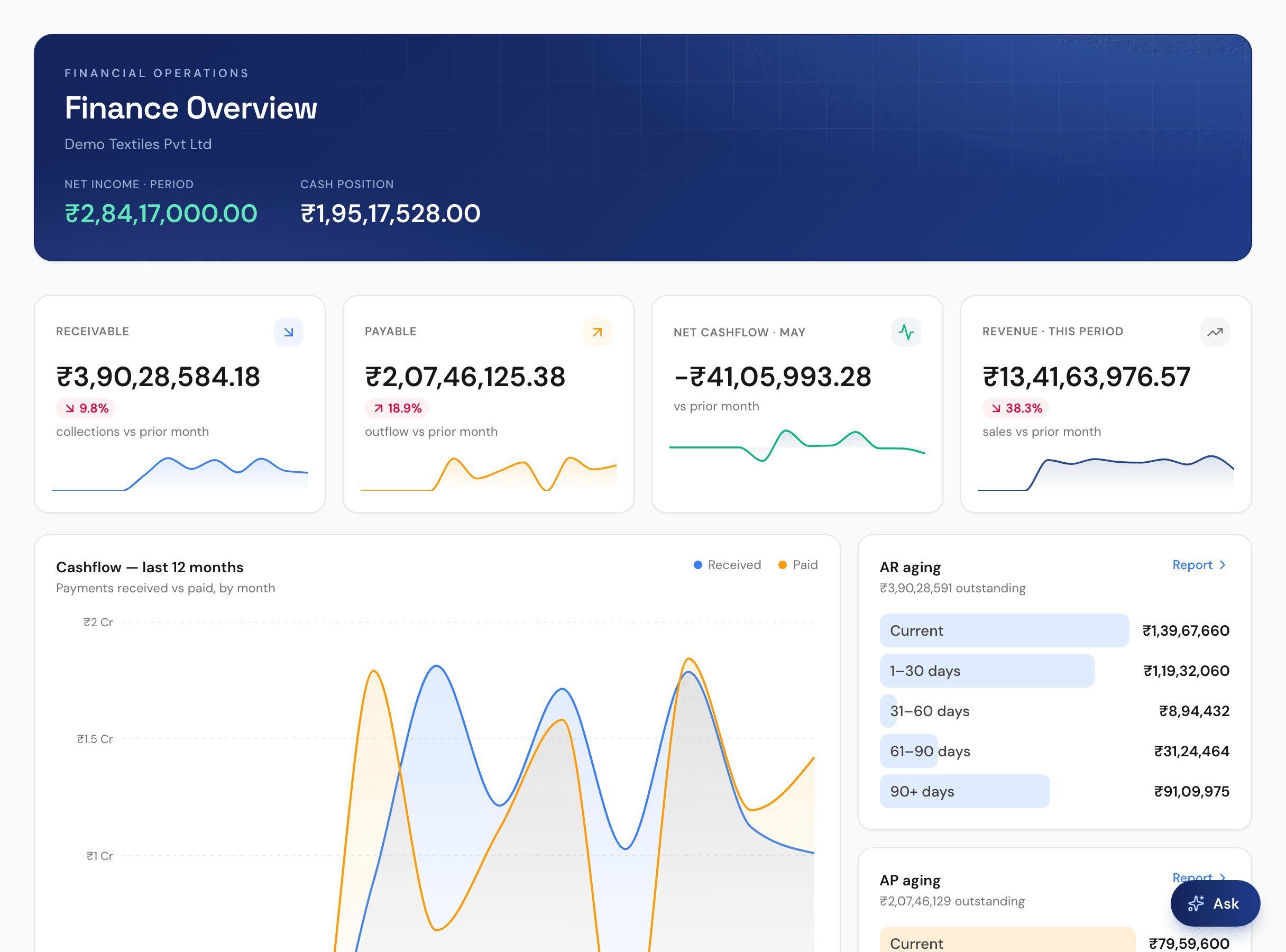Toggle the Paid legend series

click(798, 565)
